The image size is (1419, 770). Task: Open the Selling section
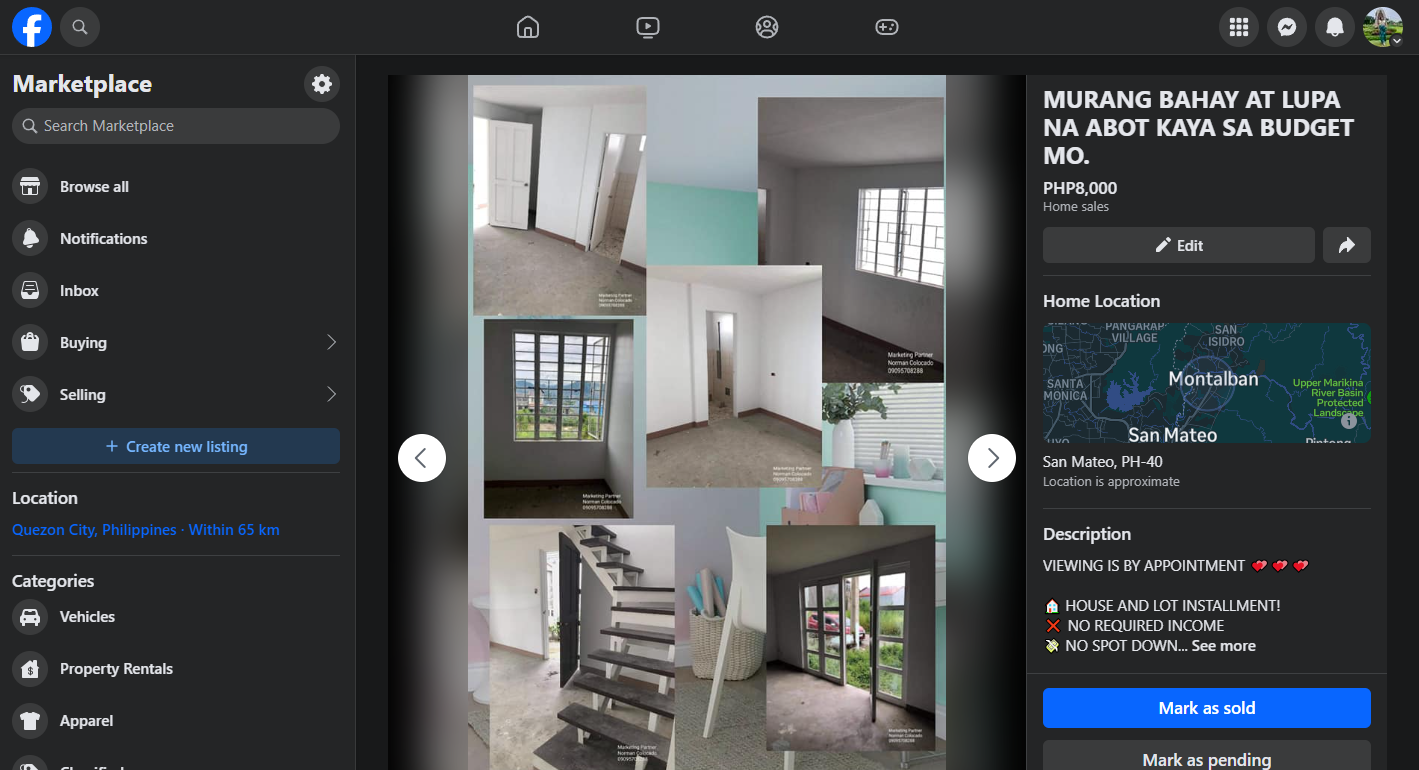176,395
